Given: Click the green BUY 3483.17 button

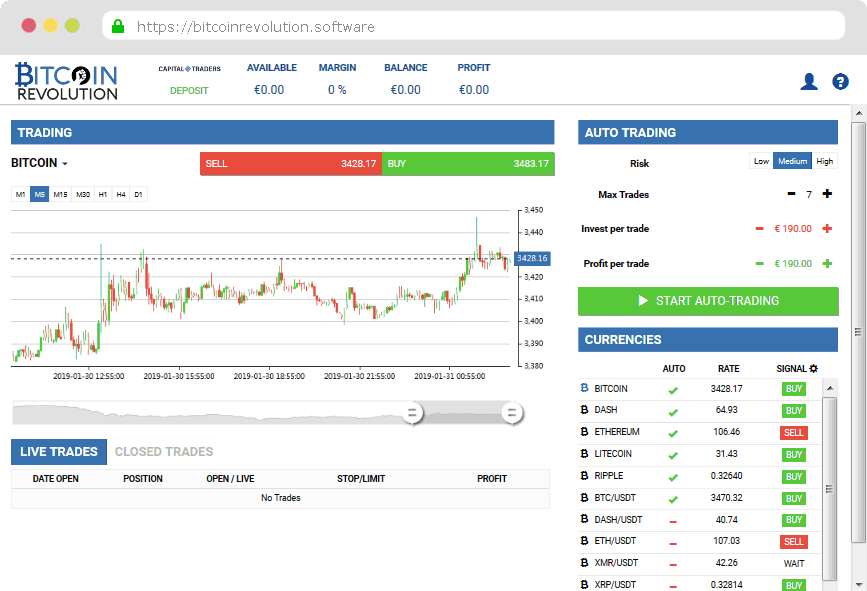Looking at the screenshot, I should pyautogui.click(x=468, y=164).
